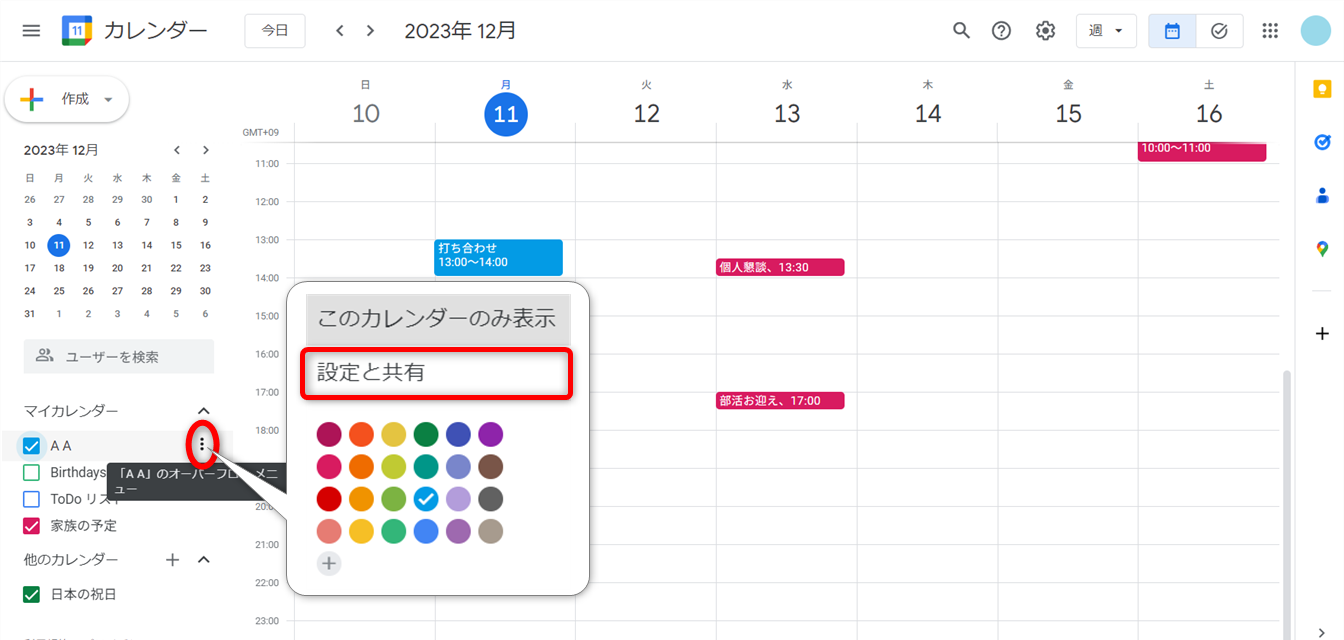Add custom color with plus circle
Screen dimensions: 1344x640
click(x=329, y=563)
